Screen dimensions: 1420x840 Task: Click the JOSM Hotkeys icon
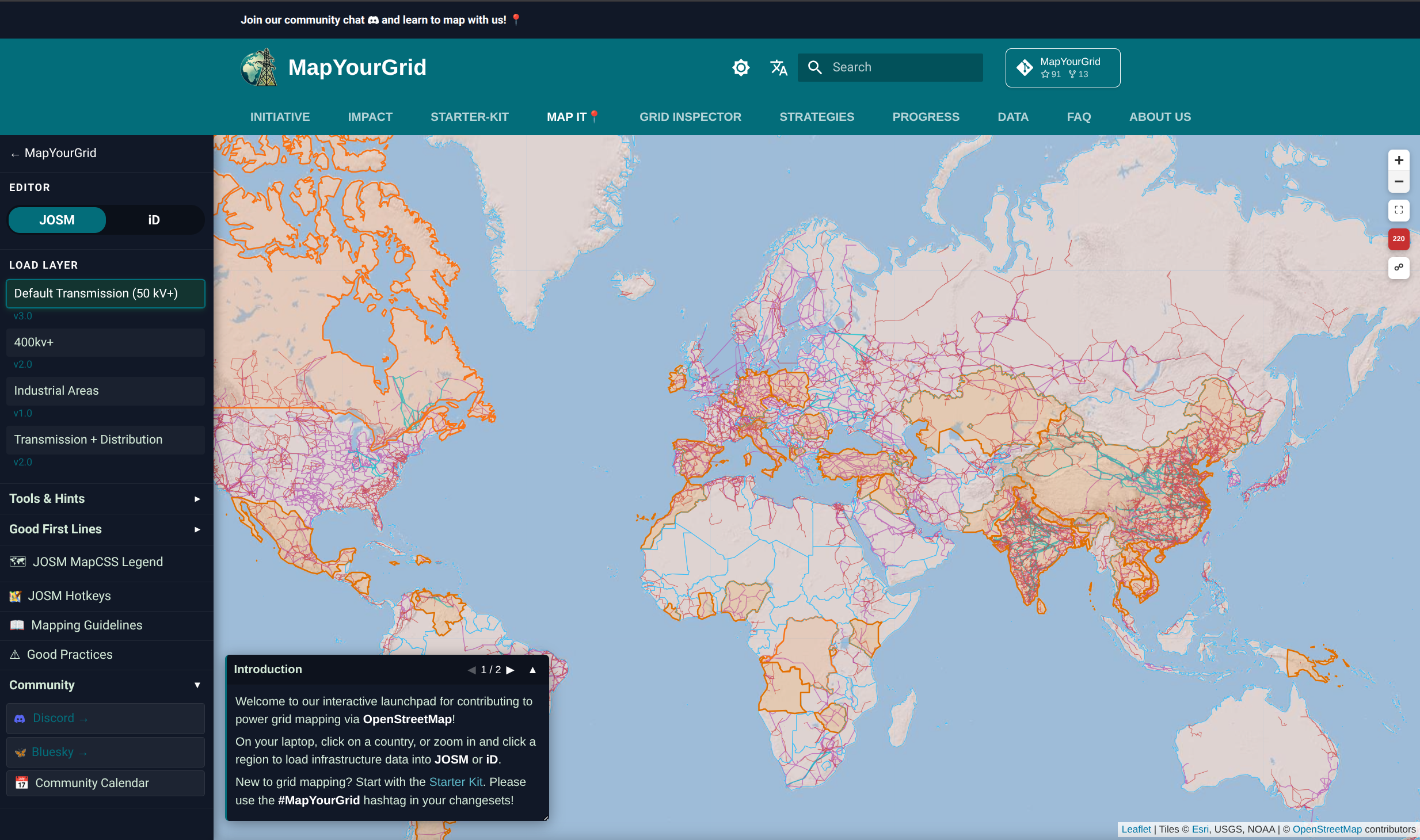coord(16,596)
